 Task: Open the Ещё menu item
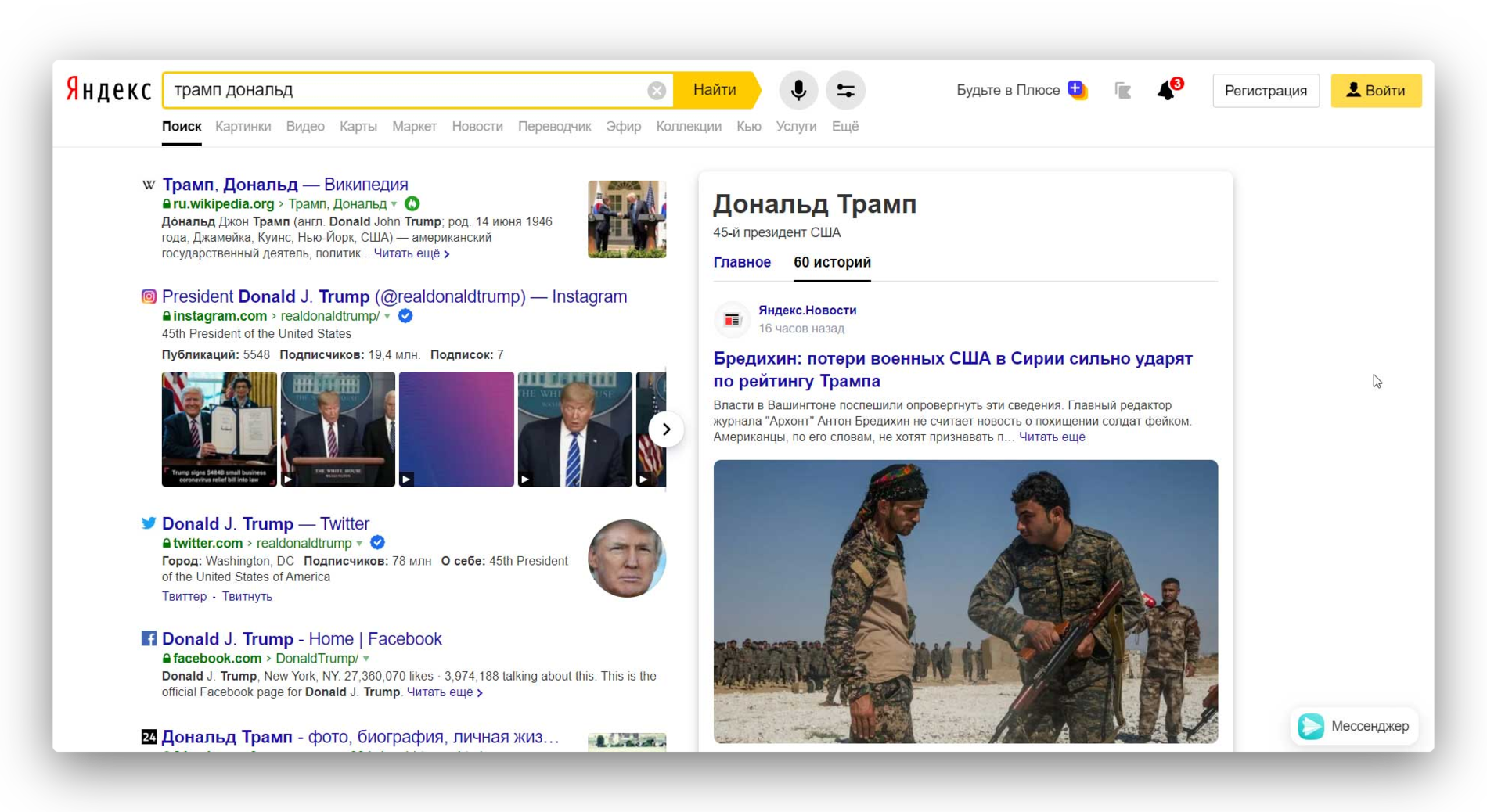844,127
